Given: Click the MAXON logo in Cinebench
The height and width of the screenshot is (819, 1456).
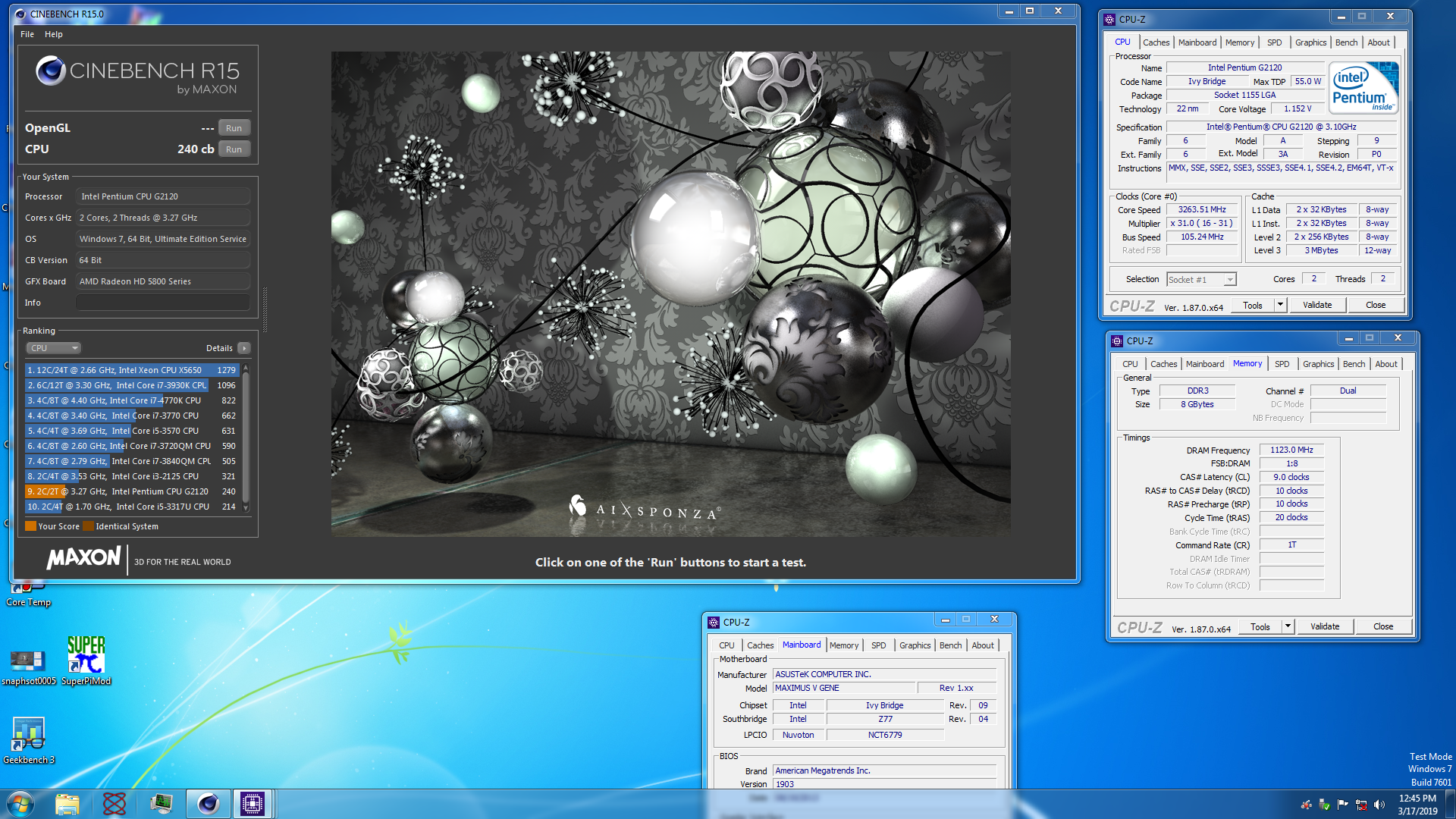Looking at the screenshot, I should [83, 558].
